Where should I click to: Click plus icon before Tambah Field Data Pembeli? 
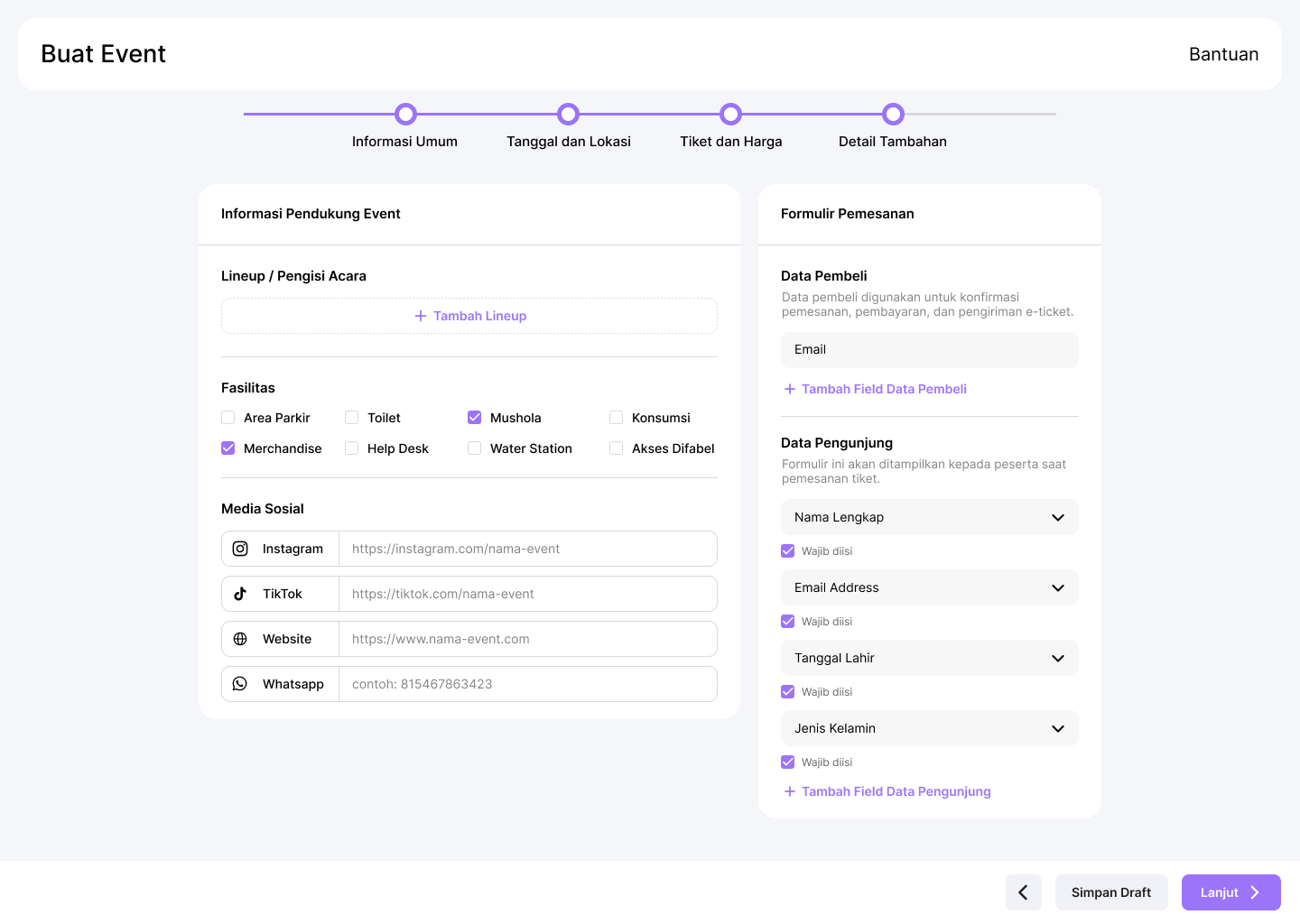click(x=790, y=389)
